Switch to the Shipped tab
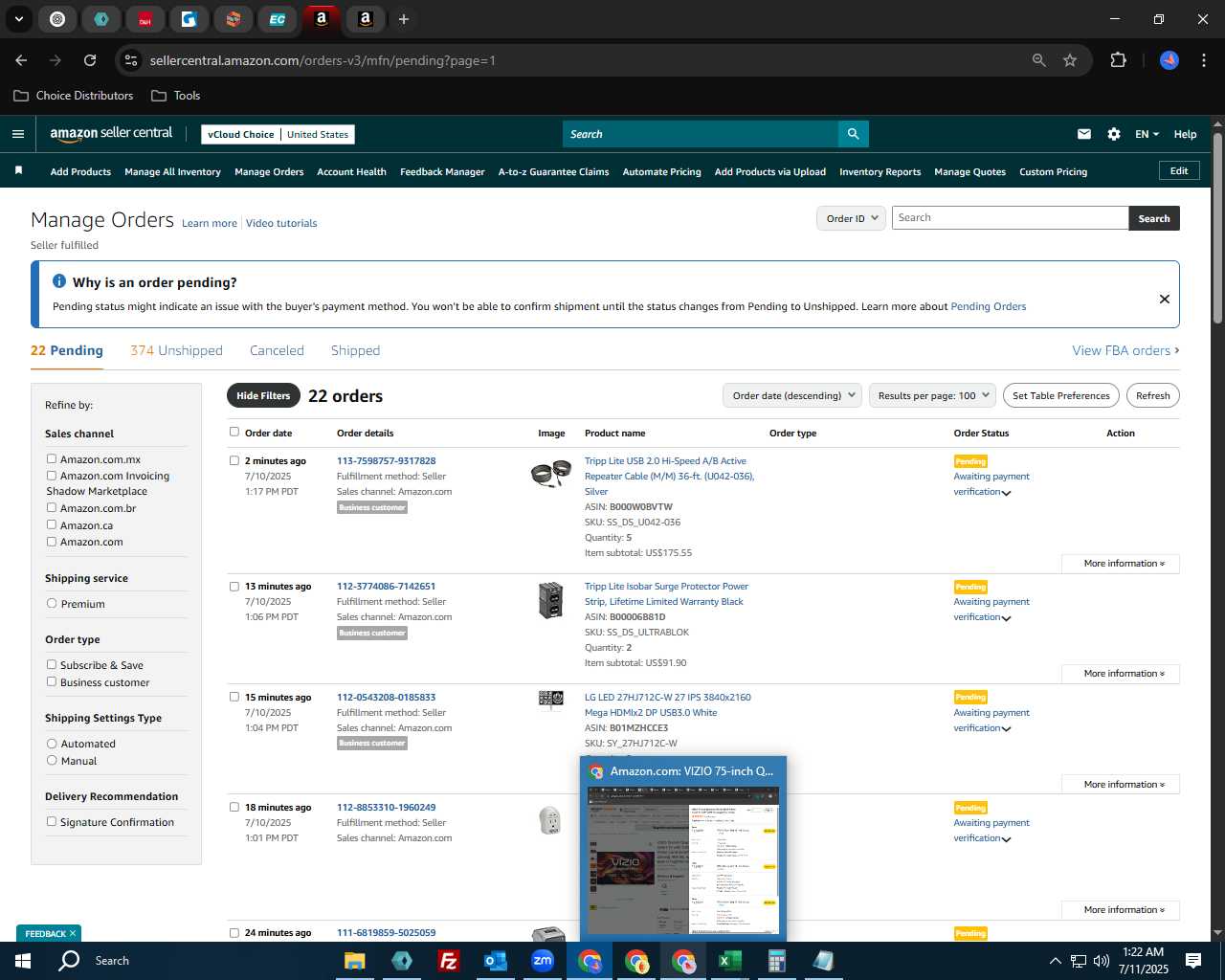Viewport: 1225px width, 980px height. [355, 350]
